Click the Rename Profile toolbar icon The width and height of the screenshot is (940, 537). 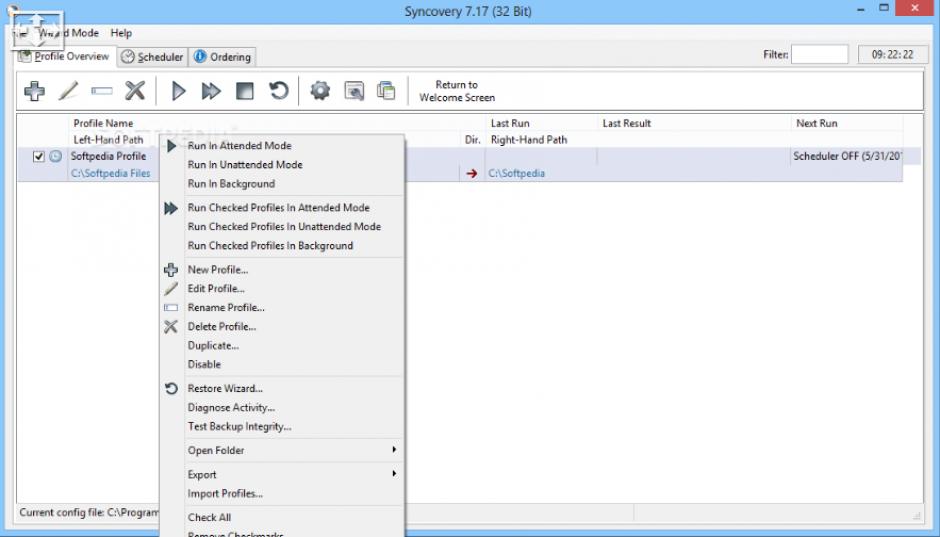tap(102, 91)
